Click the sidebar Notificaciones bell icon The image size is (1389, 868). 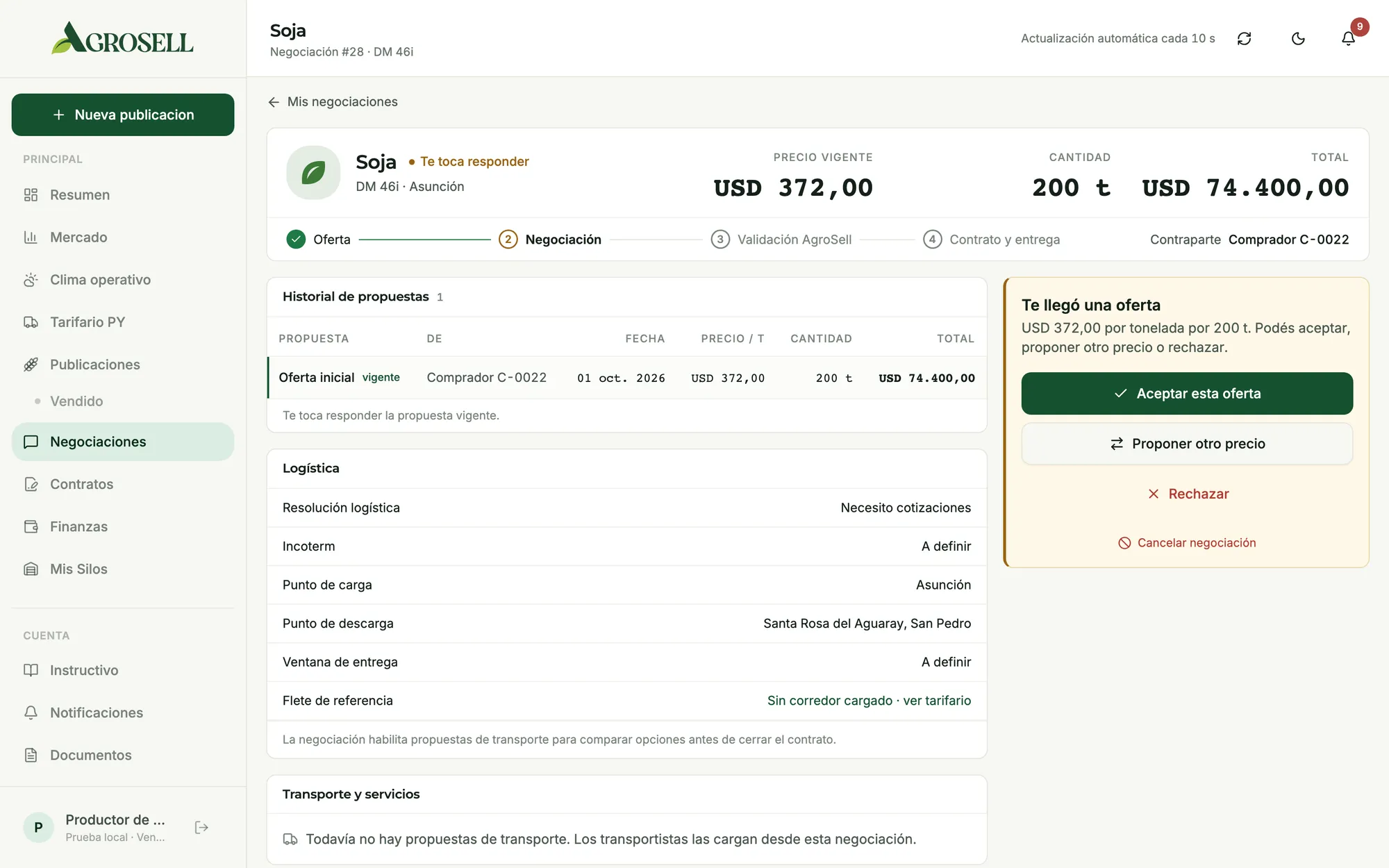click(31, 712)
